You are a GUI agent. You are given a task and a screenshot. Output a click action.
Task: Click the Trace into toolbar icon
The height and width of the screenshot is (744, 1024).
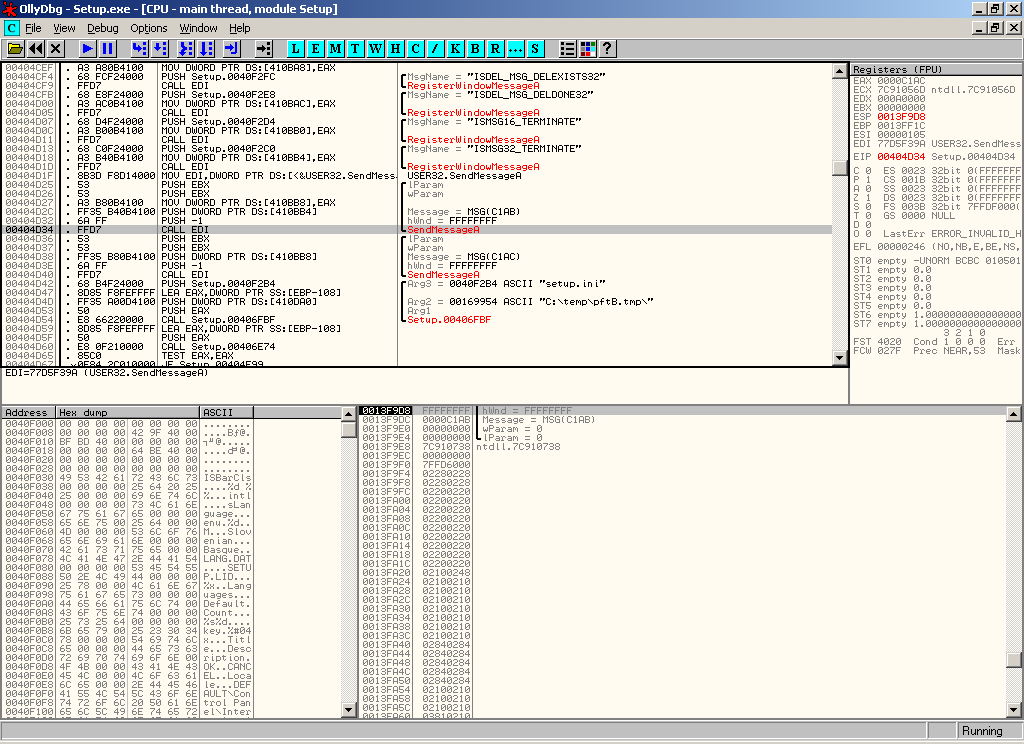[186, 49]
